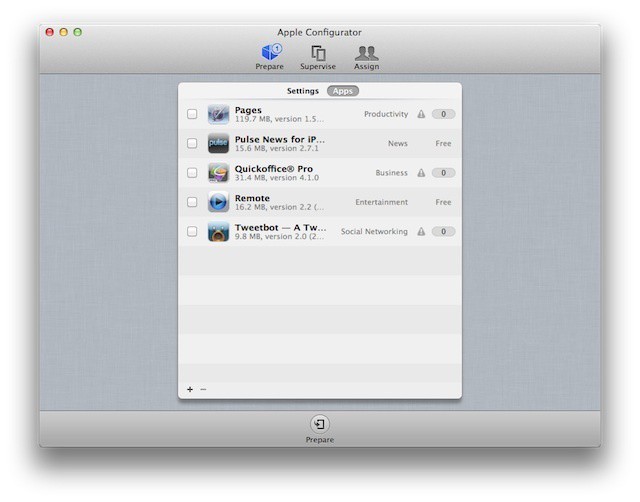Click '15.6 MB, version 2.7.1' text

point(277,149)
